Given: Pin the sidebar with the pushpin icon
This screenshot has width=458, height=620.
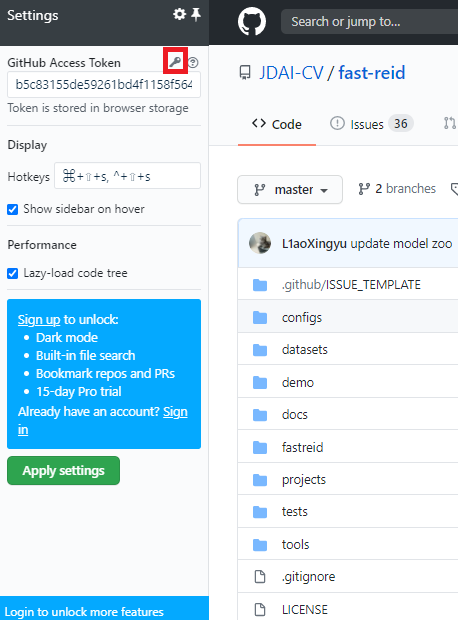Looking at the screenshot, I should 196,15.
